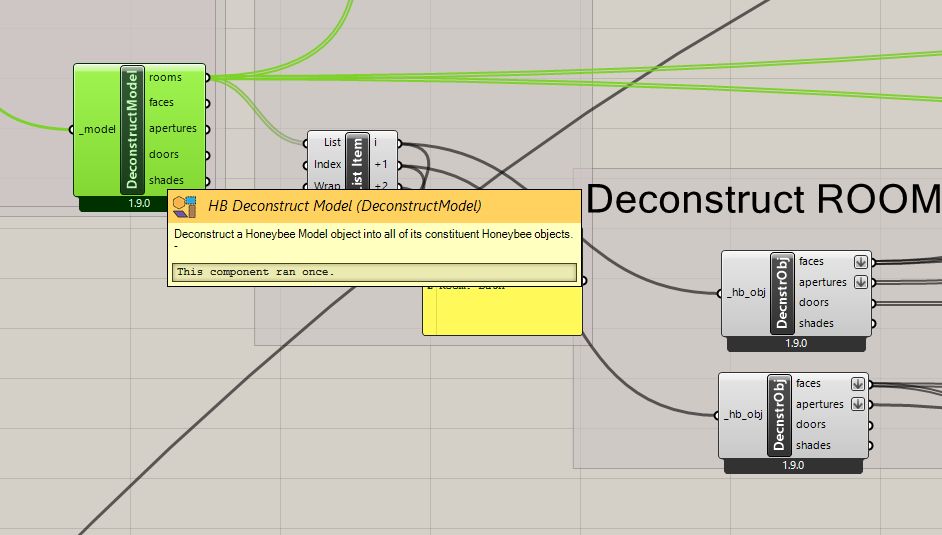Click the Index input of List Item
The height and width of the screenshot is (535, 942).
[x=327, y=164]
